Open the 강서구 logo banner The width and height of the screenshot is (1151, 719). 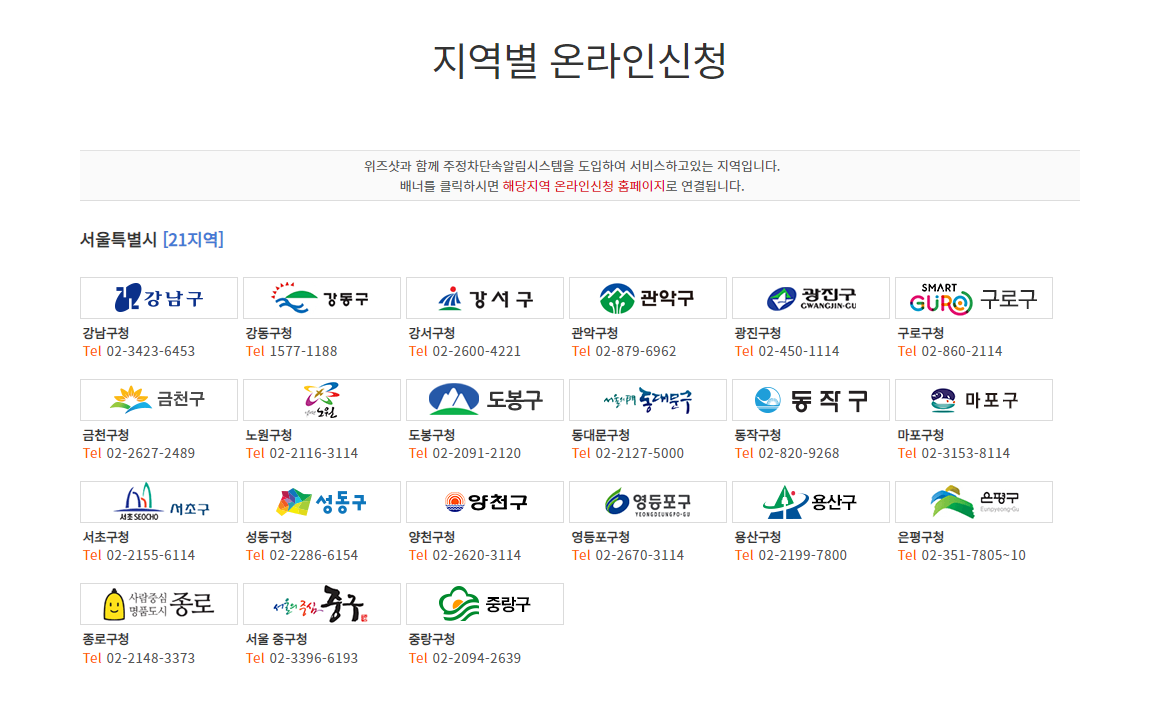click(484, 298)
